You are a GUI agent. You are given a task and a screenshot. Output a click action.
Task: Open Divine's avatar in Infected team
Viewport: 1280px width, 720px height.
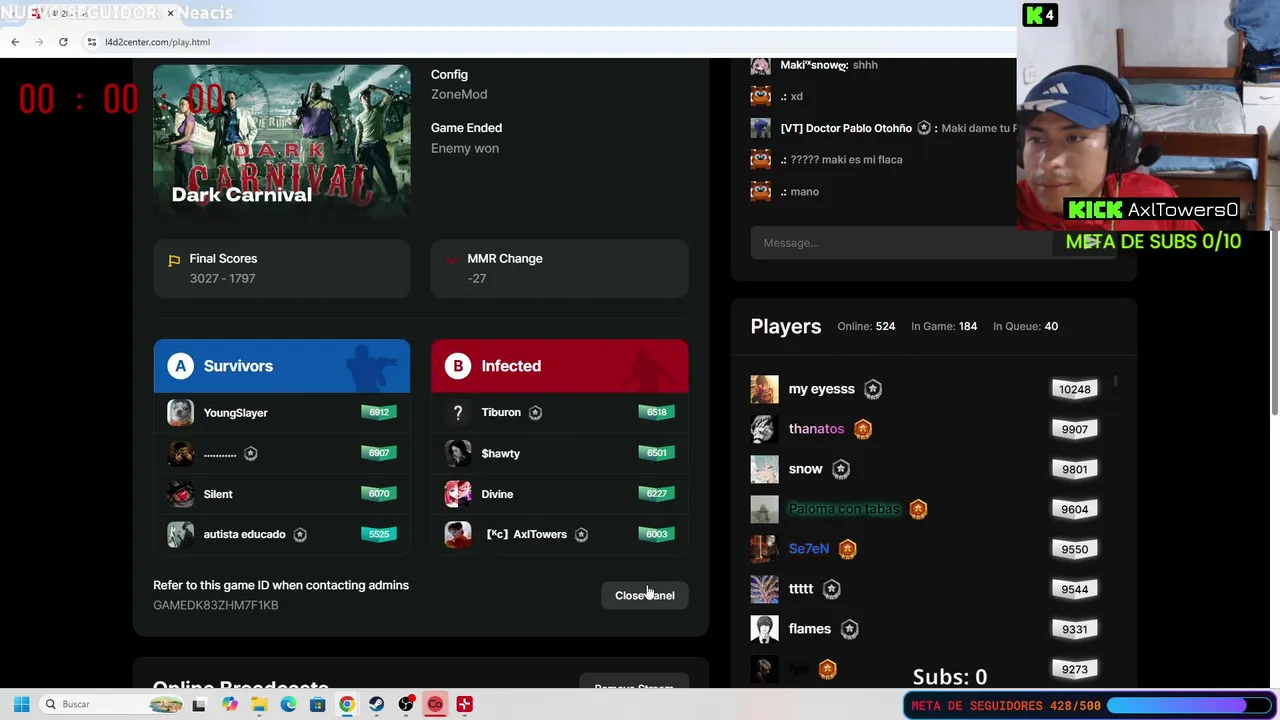(458, 494)
